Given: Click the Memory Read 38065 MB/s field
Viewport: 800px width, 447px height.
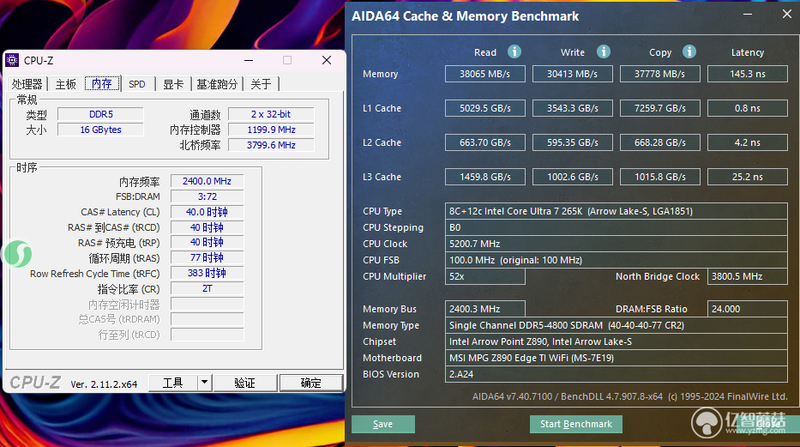Looking at the screenshot, I should (485, 74).
